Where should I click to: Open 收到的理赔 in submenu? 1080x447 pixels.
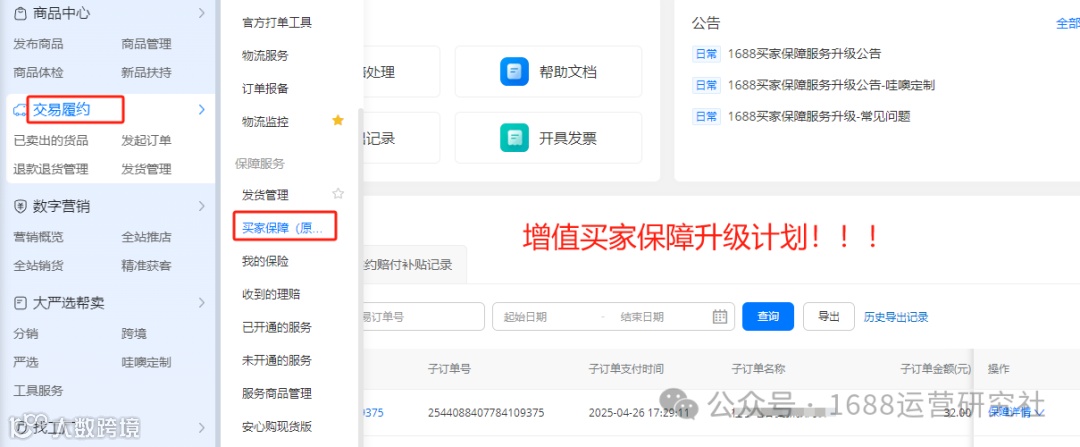(x=271, y=294)
